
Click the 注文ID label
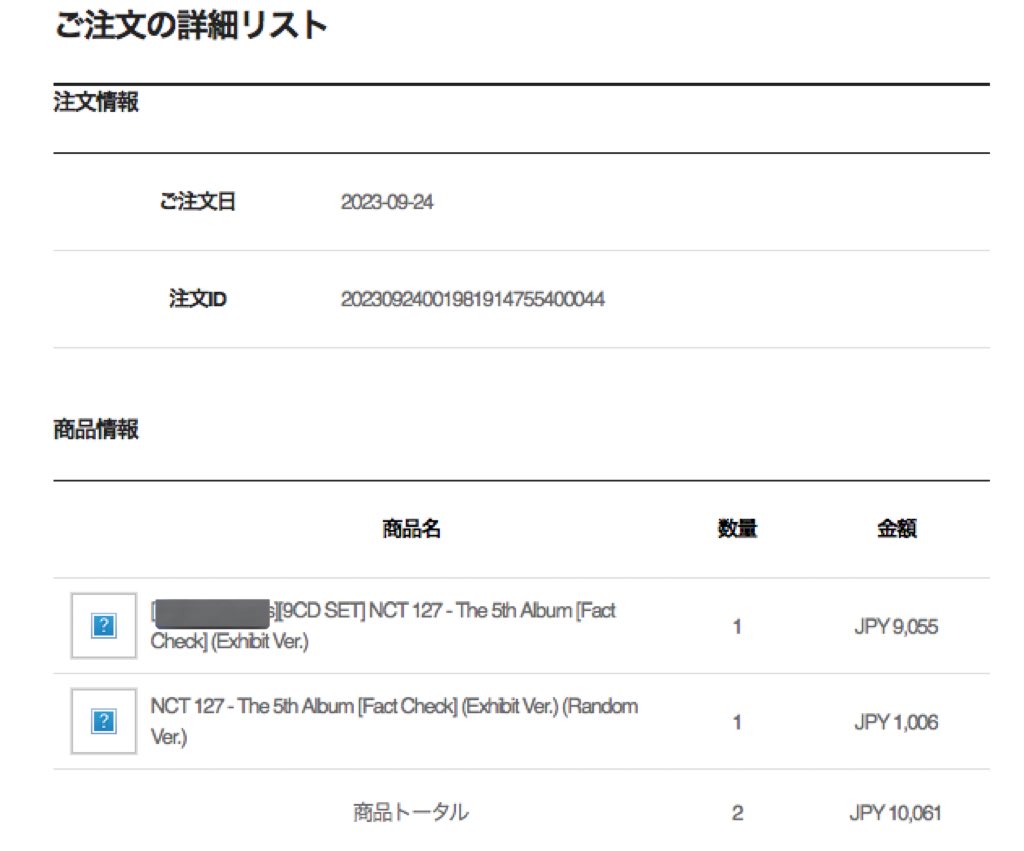coord(197,298)
